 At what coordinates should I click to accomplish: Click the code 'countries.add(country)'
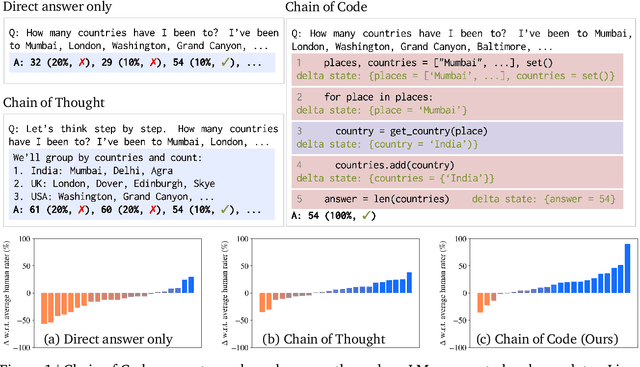(x=395, y=165)
